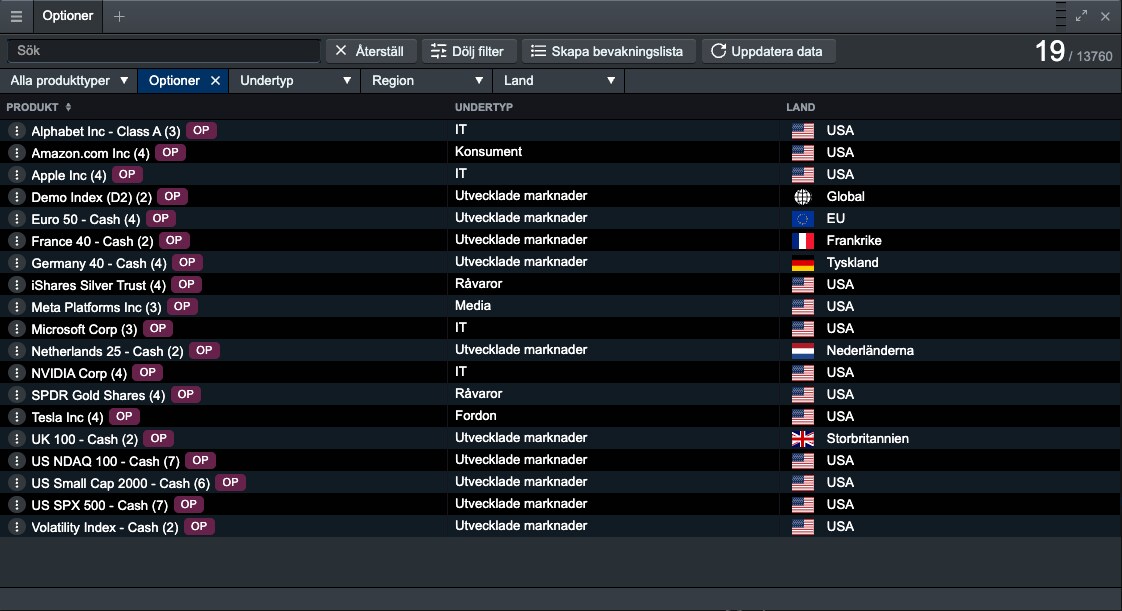The image size is (1122, 611).
Task: Select France 40 - Cash (2)
Action: click(92, 242)
